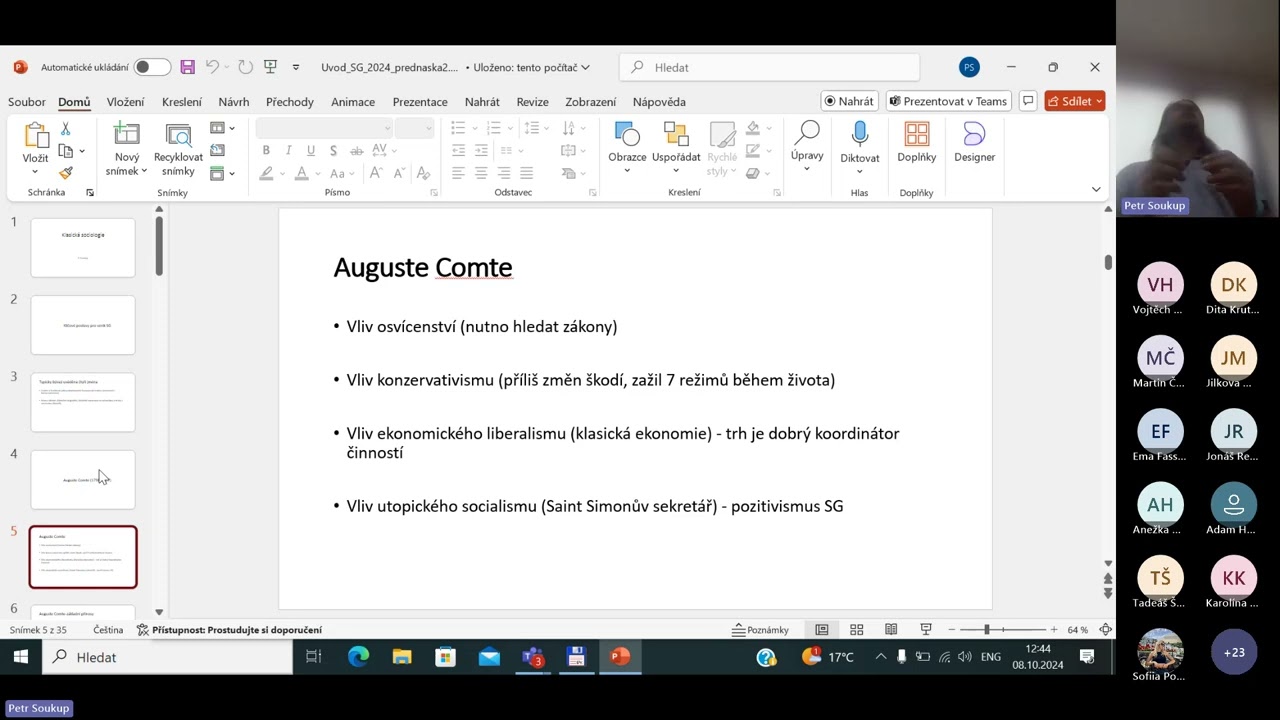Screen dimensions: 1280x720
Task: Cut selection with the scissors icon
Action: [x=65, y=129]
